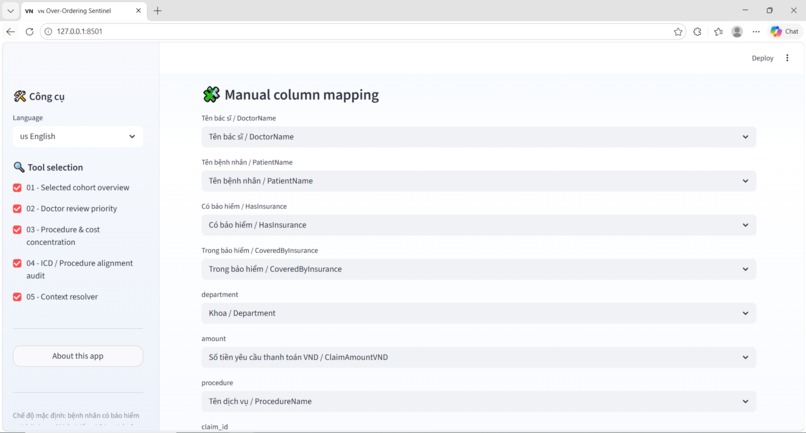806x433 pixels.
Task: Click the claim_id field label
Action: tap(214, 427)
